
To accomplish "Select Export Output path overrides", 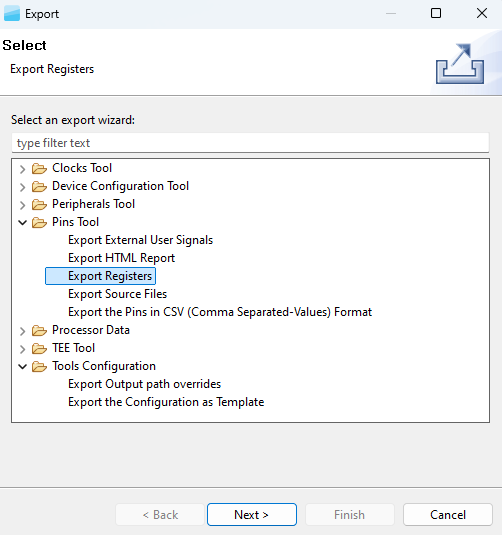I will tap(144, 384).
